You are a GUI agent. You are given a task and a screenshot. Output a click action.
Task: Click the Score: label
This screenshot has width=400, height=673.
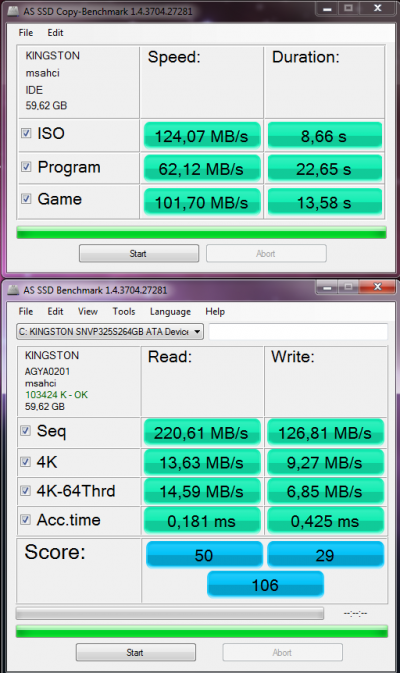point(55,552)
